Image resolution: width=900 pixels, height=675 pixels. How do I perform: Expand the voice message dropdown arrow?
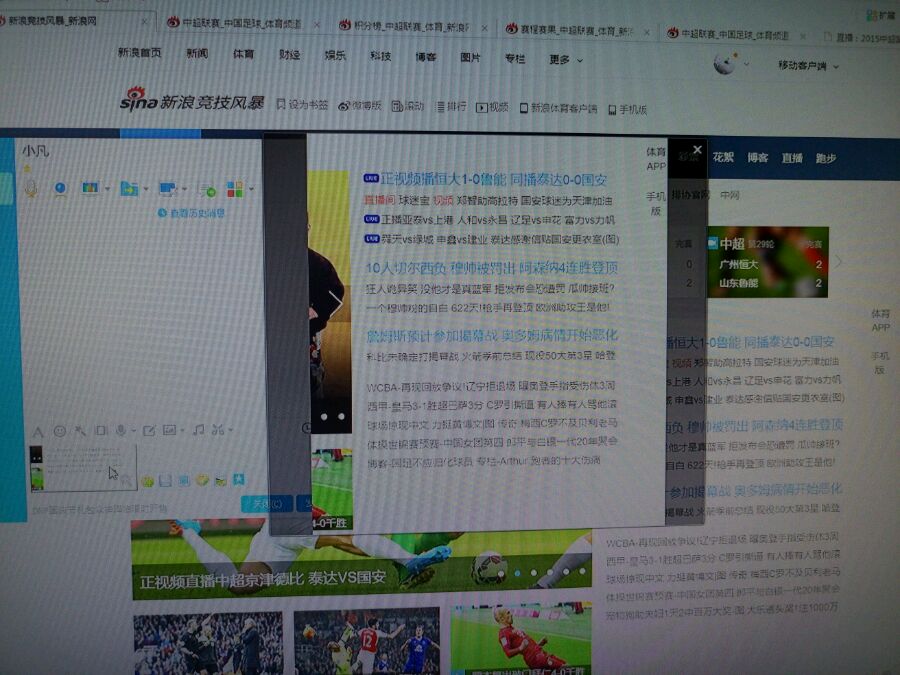pyautogui.click(x=133, y=430)
